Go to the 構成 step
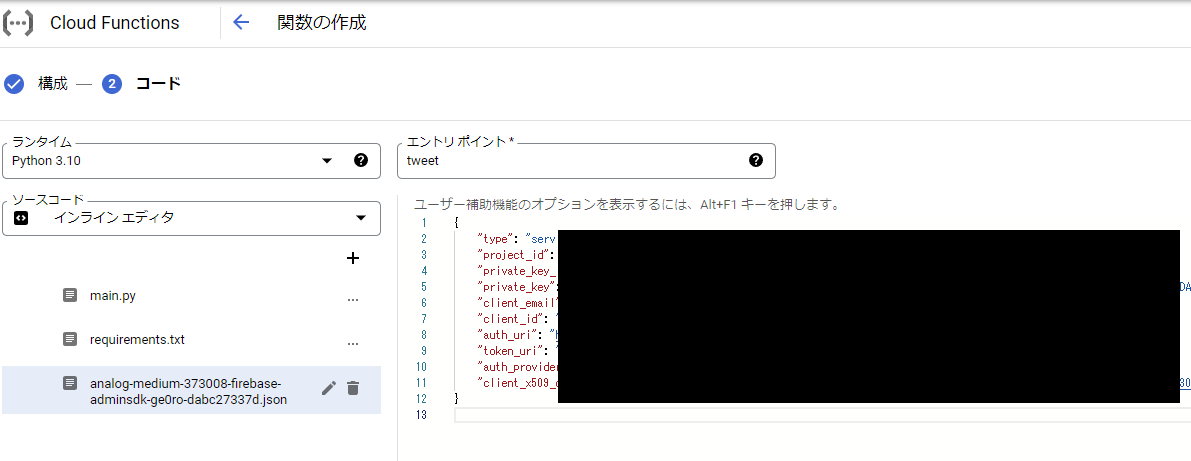The width and height of the screenshot is (1191, 461). point(52,84)
